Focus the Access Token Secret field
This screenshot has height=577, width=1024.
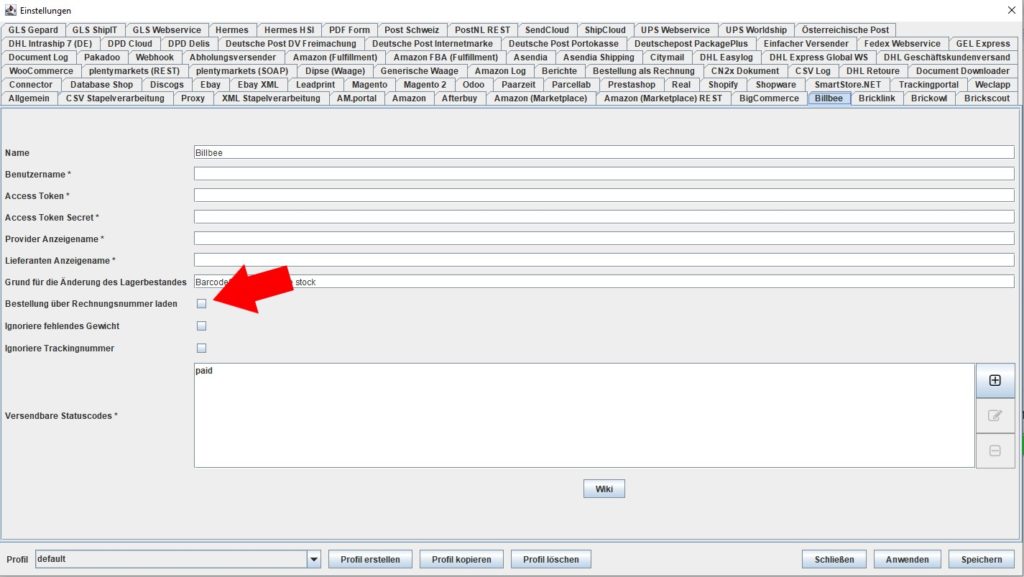(x=604, y=217)
